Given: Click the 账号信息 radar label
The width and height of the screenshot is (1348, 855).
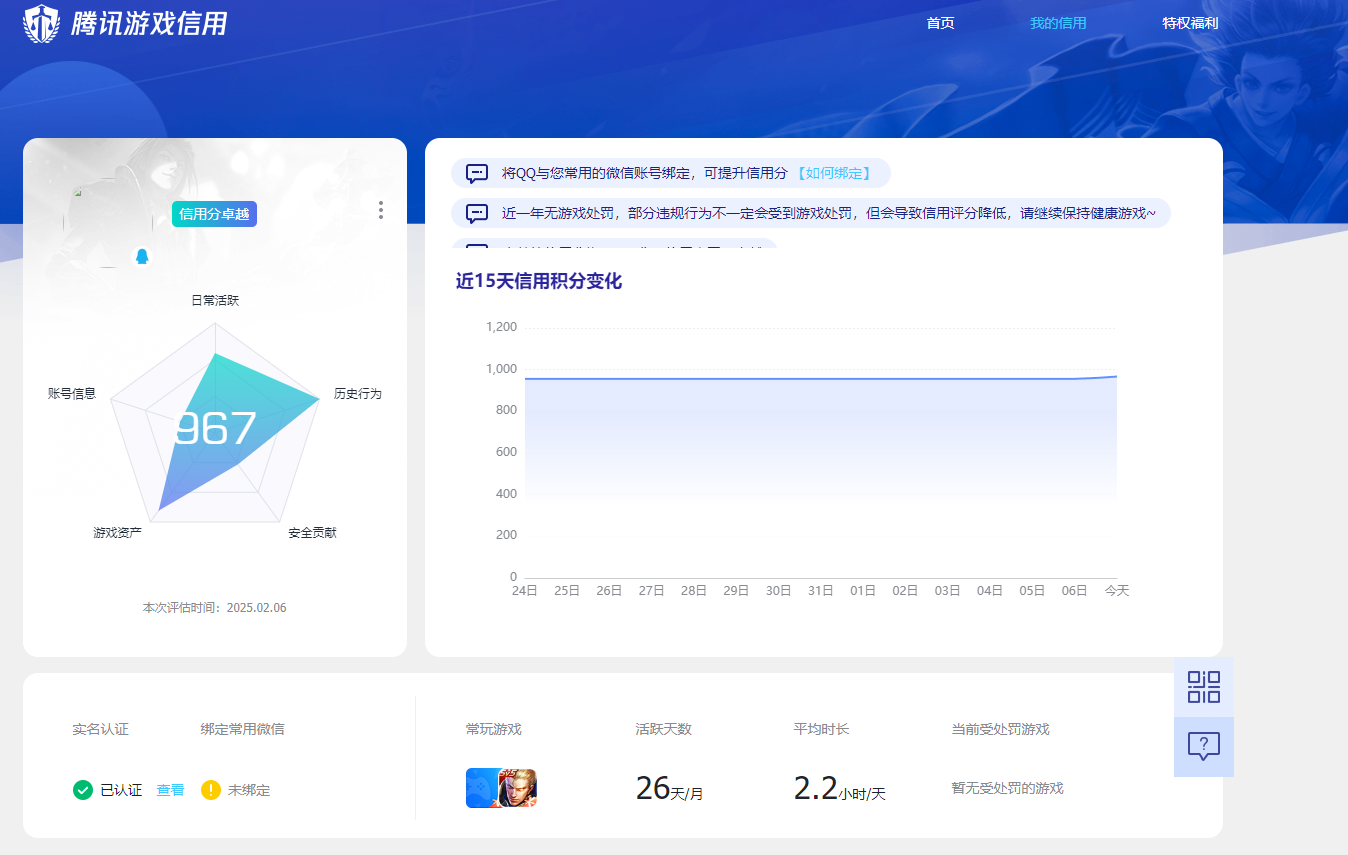Looking at the screenshot, I should 72,394.
